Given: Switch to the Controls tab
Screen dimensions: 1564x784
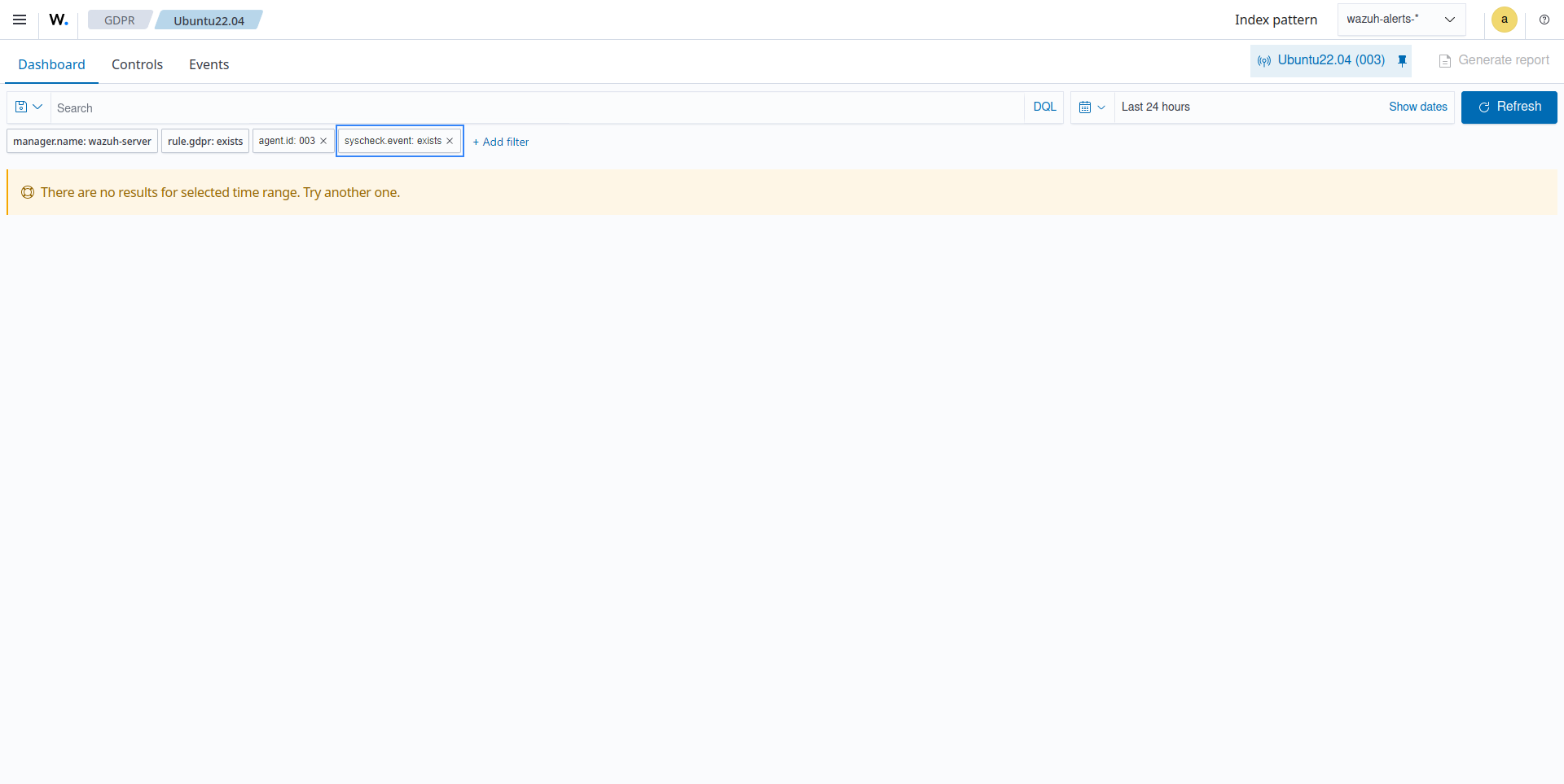Looking at the screenshot, I should point(137,64).
